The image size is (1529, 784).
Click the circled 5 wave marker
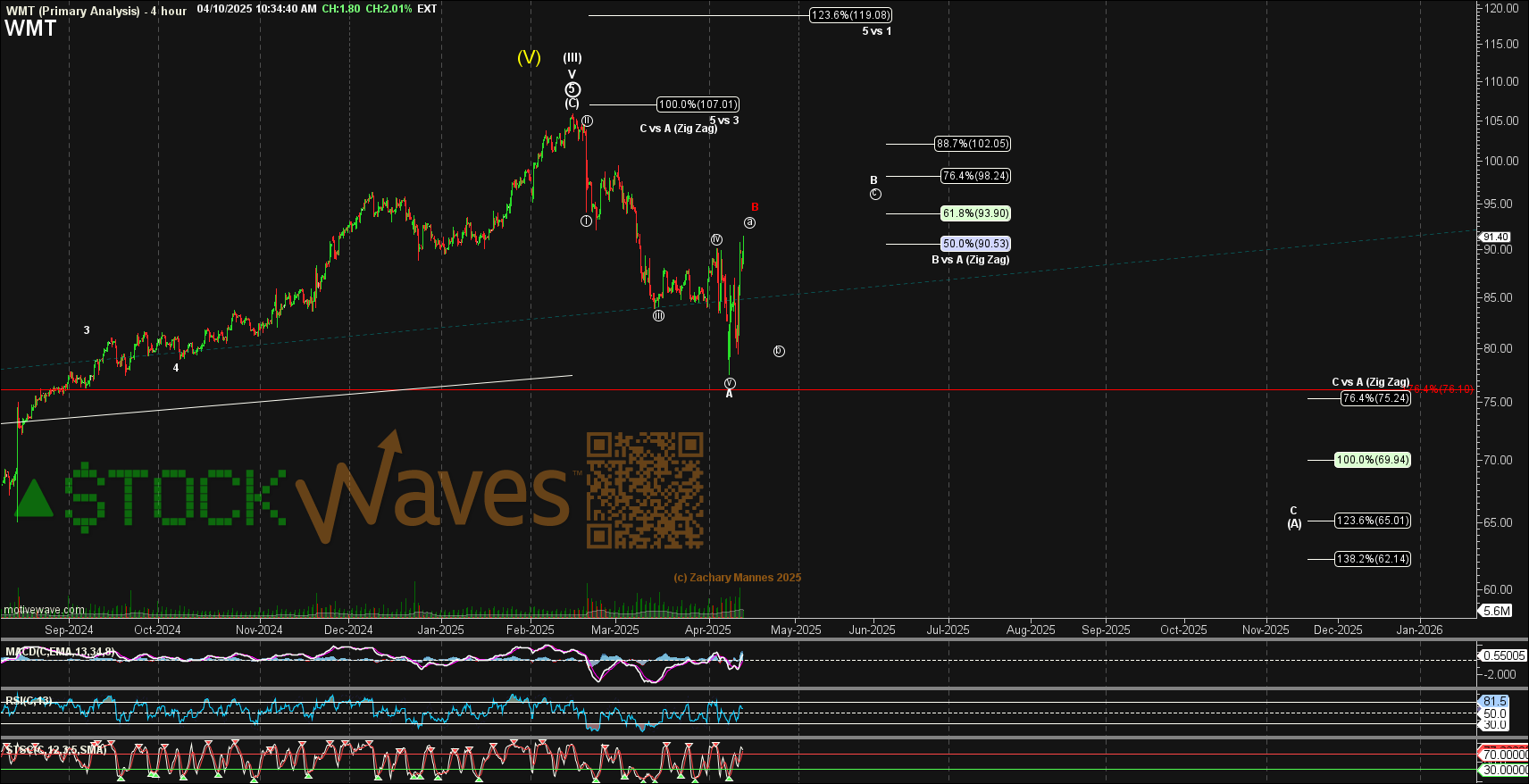click(x=572, y=89)
